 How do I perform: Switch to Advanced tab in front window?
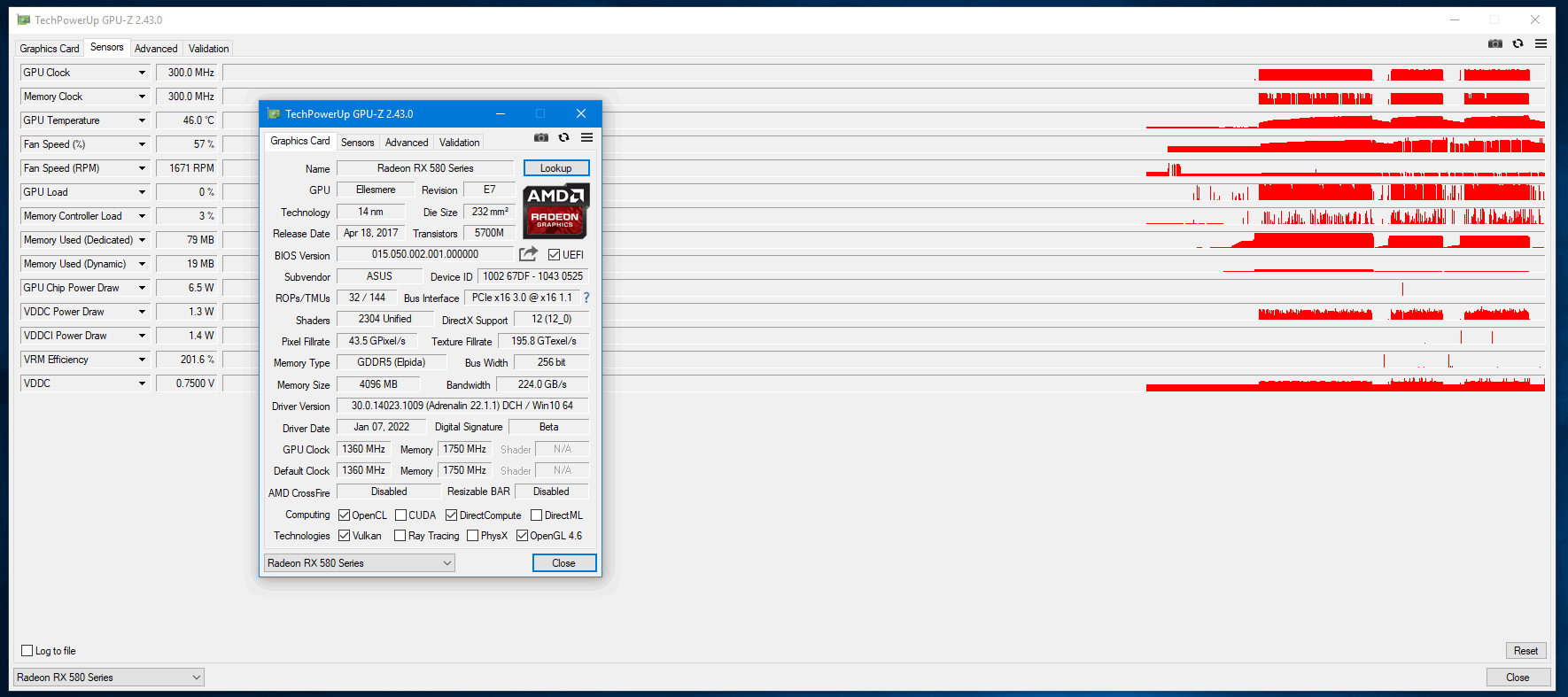click(407, 143)
